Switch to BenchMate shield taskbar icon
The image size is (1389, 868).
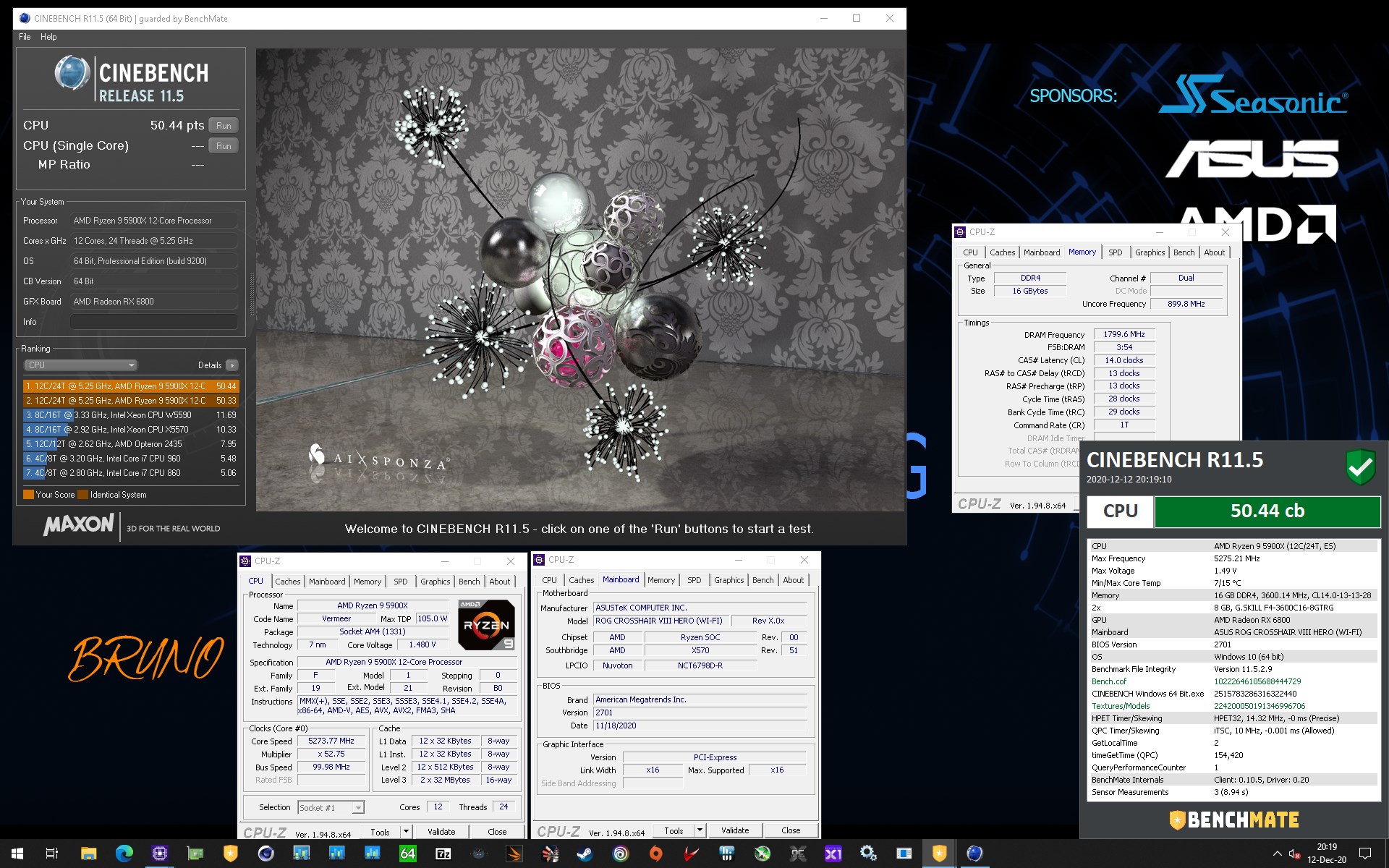[x=939, y=854]
